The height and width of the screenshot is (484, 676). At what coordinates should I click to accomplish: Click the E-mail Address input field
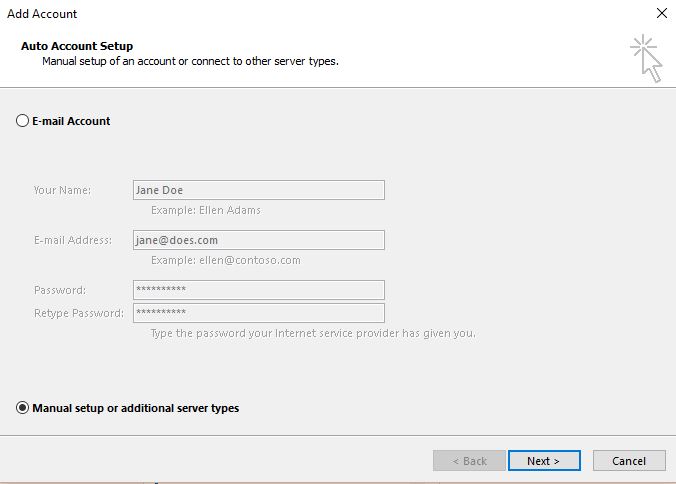pyautogui.click(x=258, y=240)
